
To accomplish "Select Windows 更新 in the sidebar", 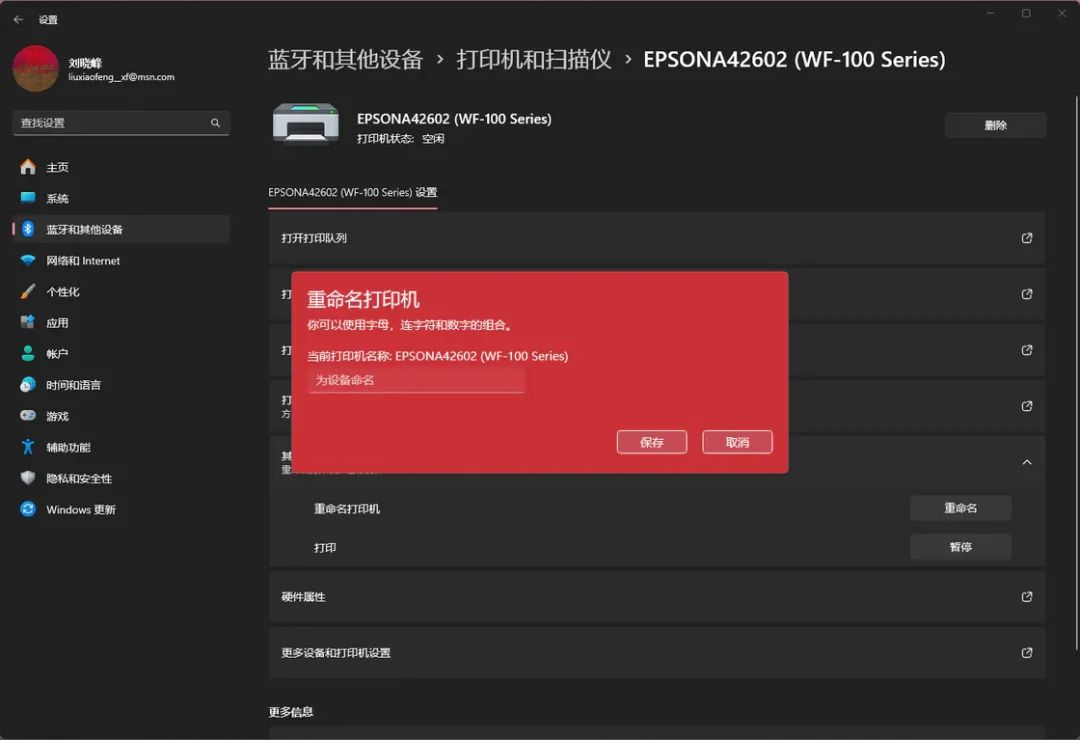I will coord(121,509).
